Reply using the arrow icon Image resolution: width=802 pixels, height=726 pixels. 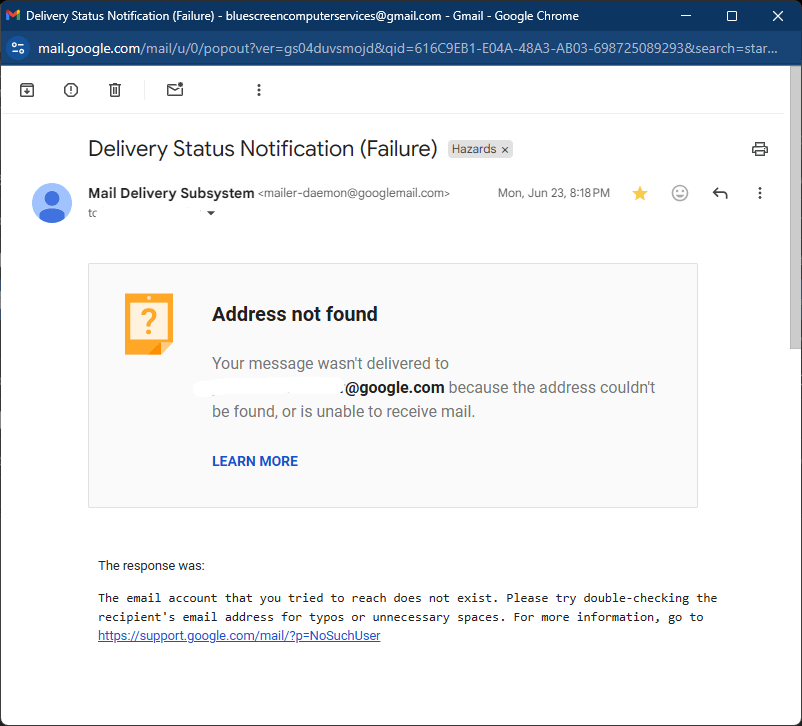pyautogui.click(x=720, y=193)
